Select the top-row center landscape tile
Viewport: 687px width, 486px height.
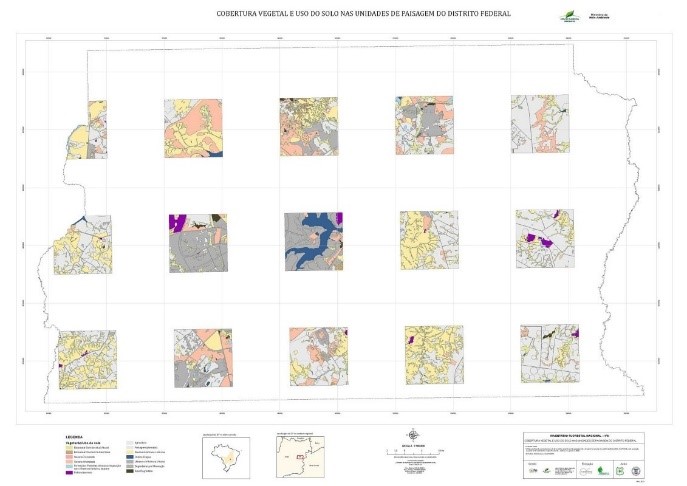click(309, 126)
